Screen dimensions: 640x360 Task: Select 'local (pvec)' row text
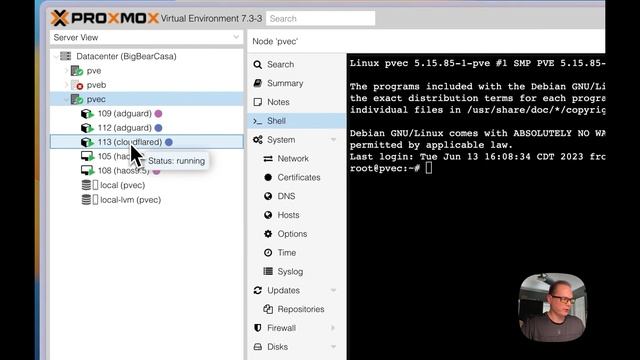tap(122, 185)
